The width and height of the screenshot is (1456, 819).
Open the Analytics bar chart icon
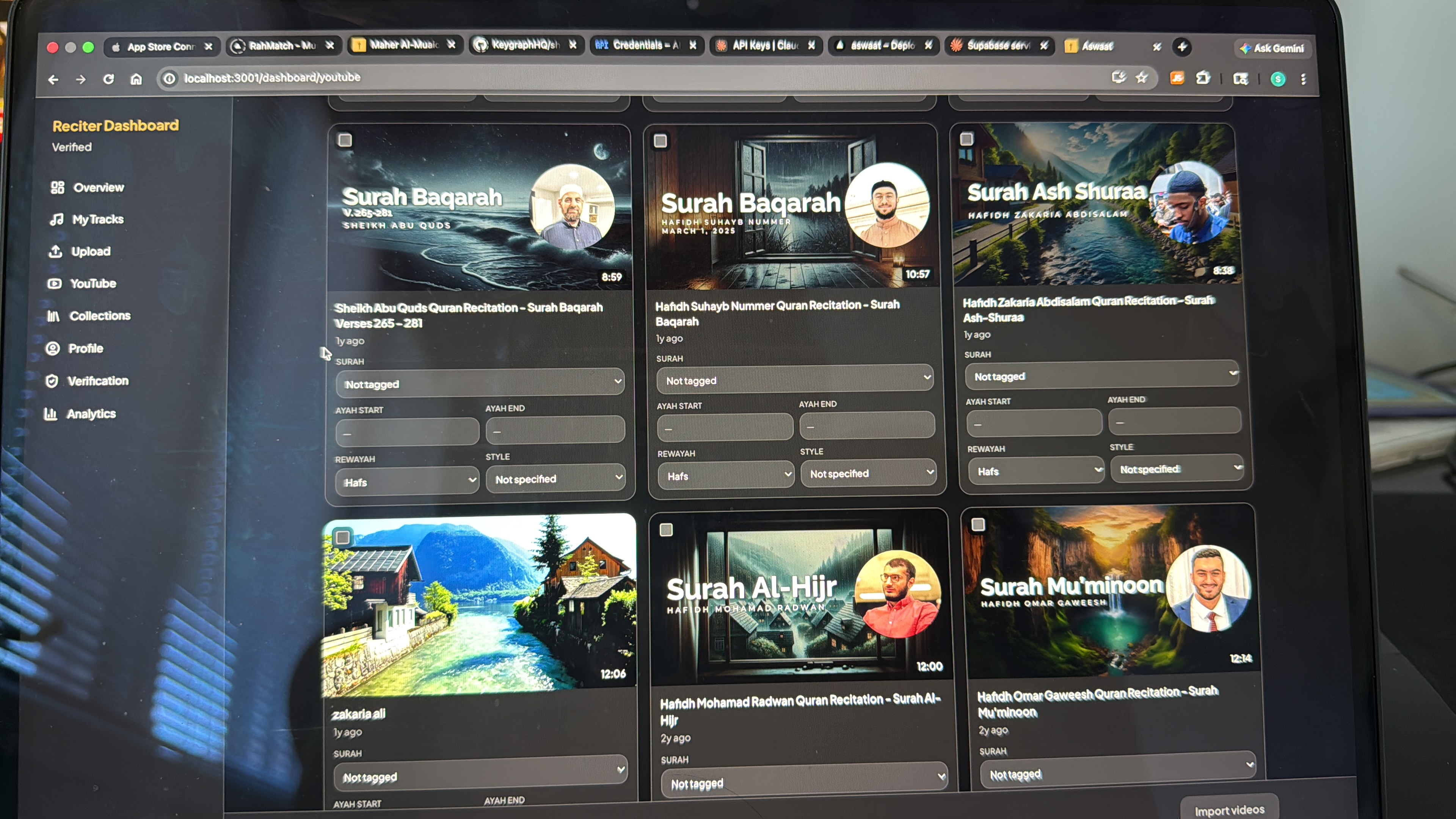51,414
